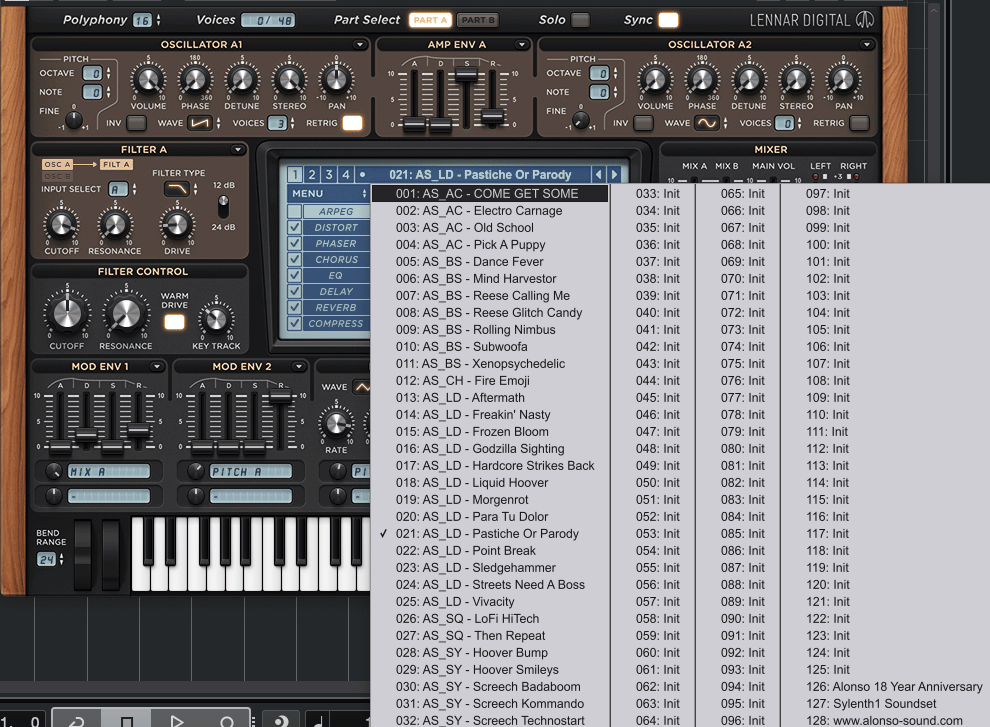Click Filter A Resonance knob
Image resolution: width=990 pixels, height=727 pixels.
pyautogui.click(x=114, y=224)
